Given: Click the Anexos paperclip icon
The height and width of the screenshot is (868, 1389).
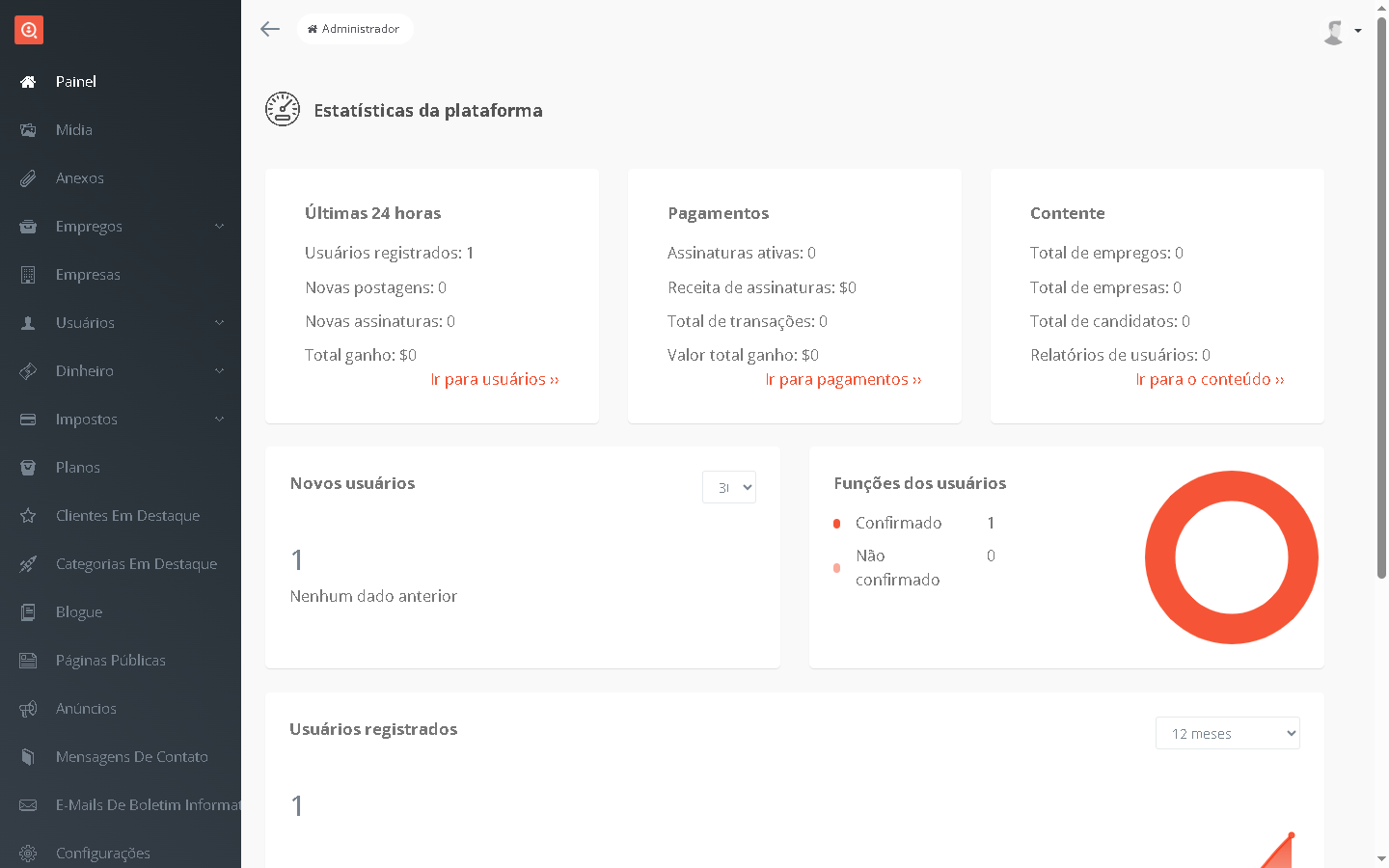Looking at the screenshot, I should pyautogui.click(x=28, y=178).
